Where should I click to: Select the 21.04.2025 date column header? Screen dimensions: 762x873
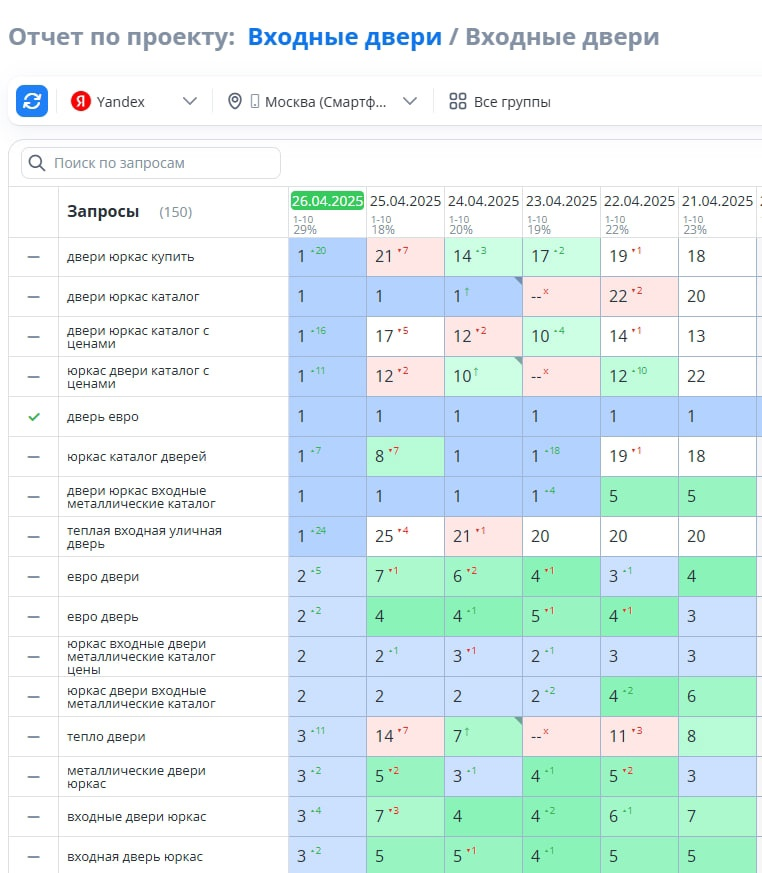coord(717,201)
